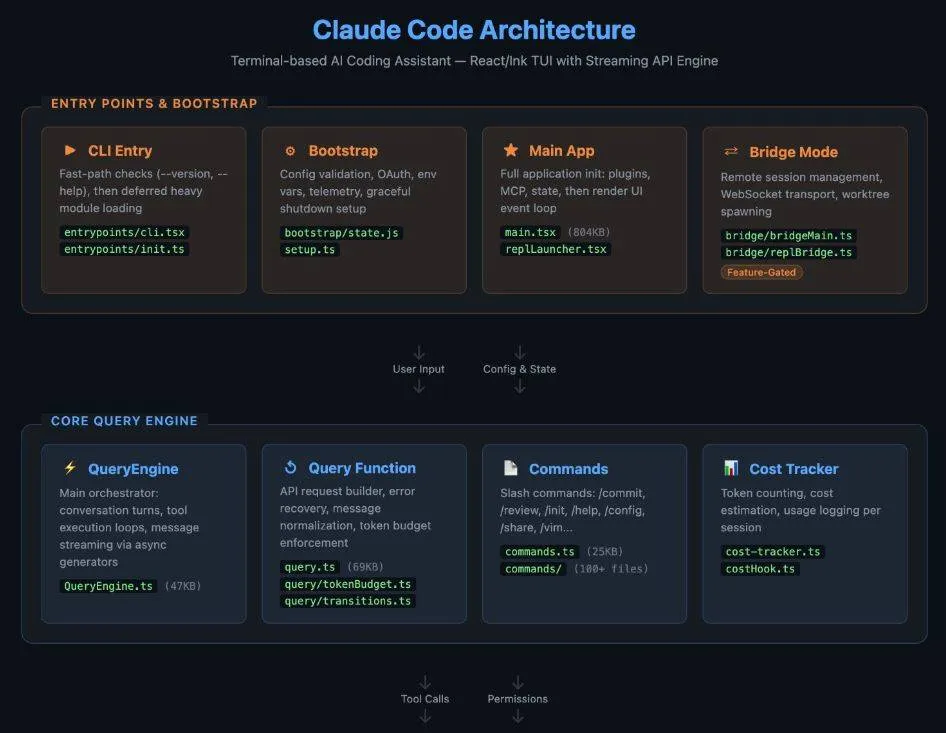This screenshot has height=733, width=946.
Task: Click the Commands document icon
Action: pos(511,468)
